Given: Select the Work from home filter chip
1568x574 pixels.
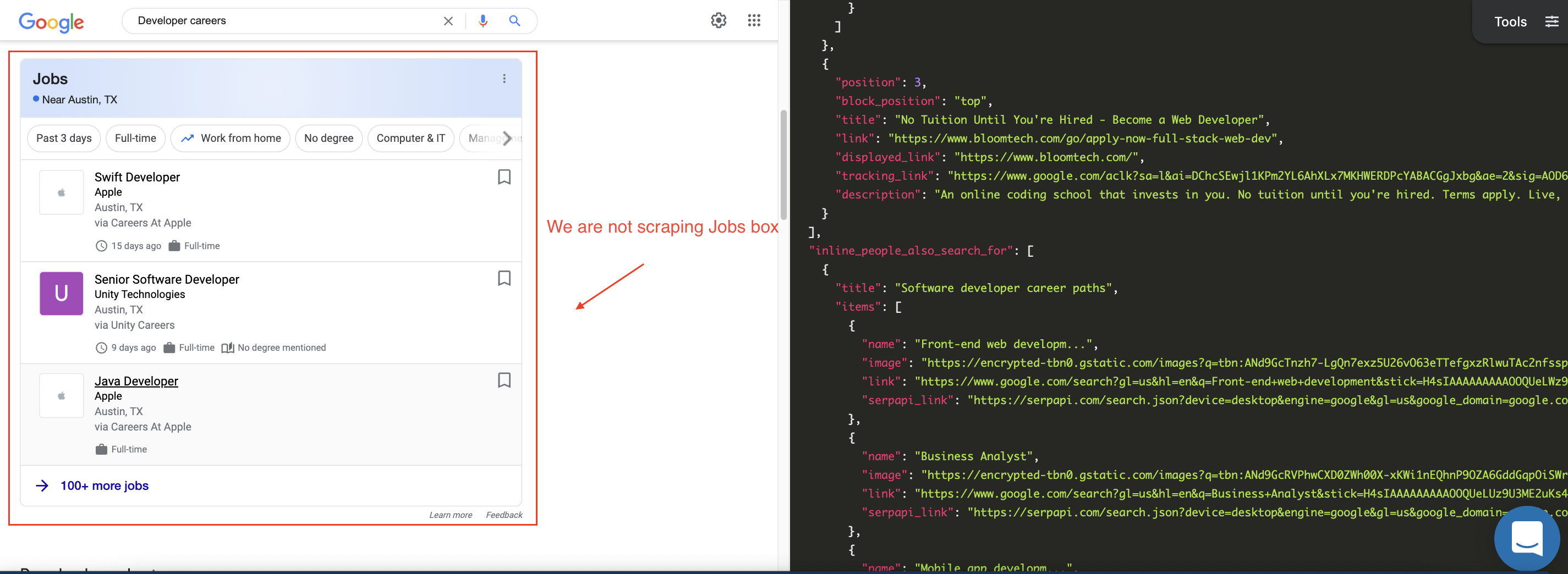Looking at the screenshot, I should 230,138.
